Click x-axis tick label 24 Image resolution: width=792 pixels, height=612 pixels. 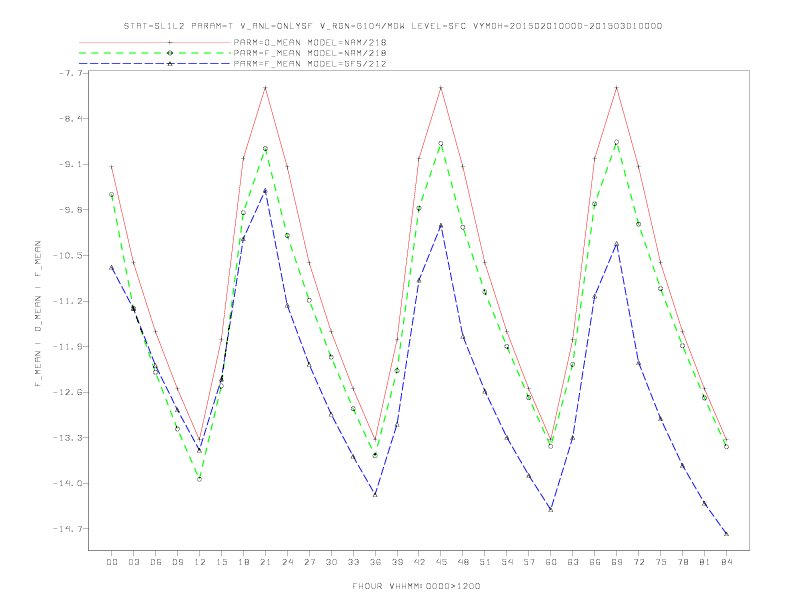[287, 562]
